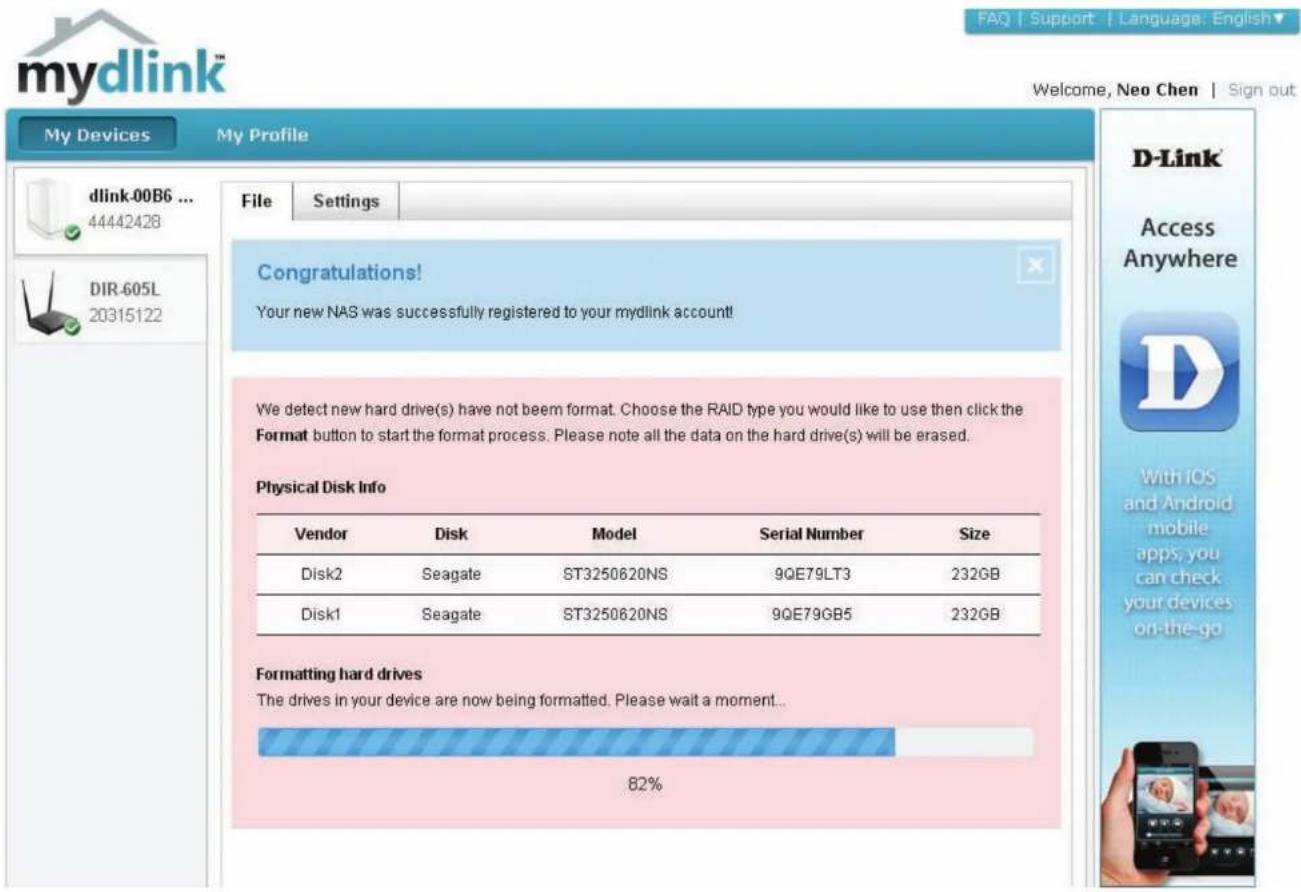
Task: Click ST3250620NS in the Disk2 row
Action: [614, 575]
